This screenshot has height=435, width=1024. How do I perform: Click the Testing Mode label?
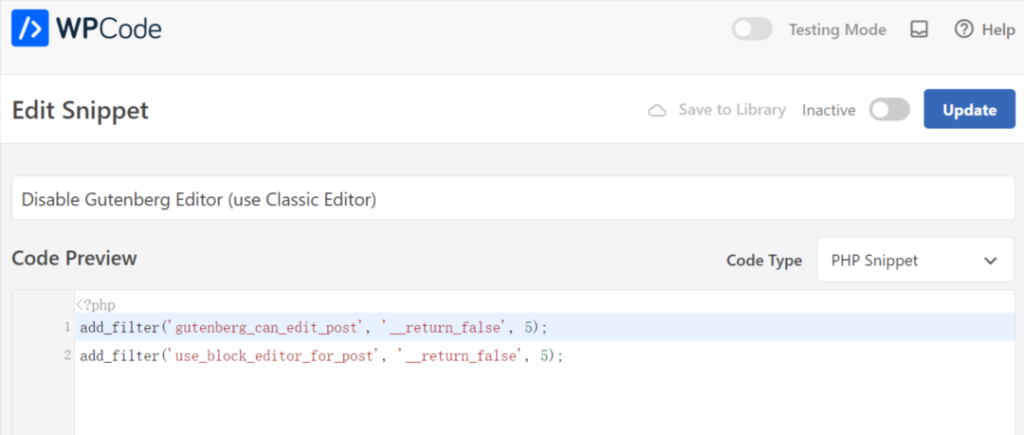point(837,30)
